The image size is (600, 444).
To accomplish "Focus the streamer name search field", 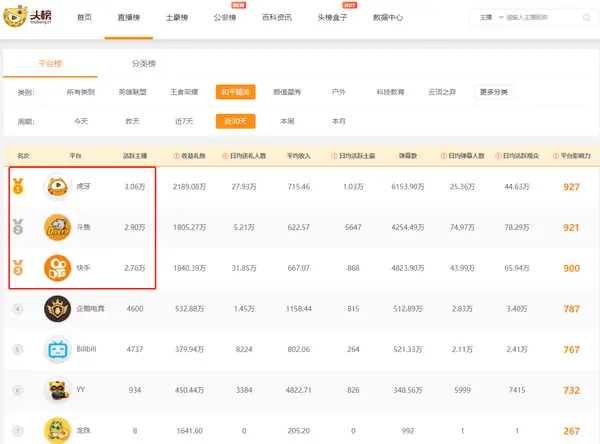I will pyautogui.click(x=541, y=18).
